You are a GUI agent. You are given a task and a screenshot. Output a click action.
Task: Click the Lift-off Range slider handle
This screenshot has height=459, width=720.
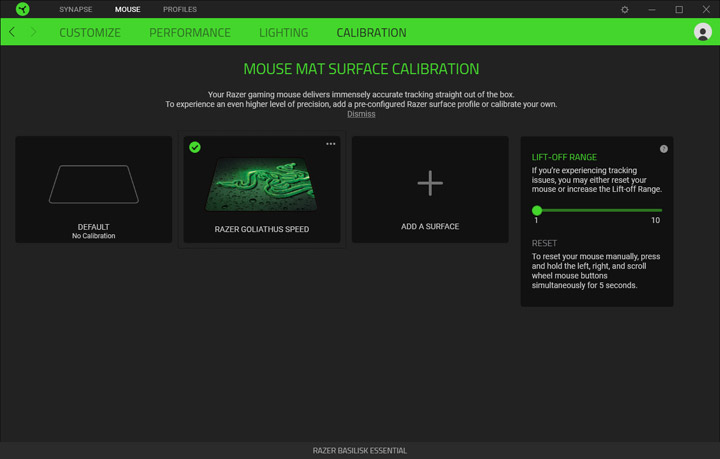[537, 210]
